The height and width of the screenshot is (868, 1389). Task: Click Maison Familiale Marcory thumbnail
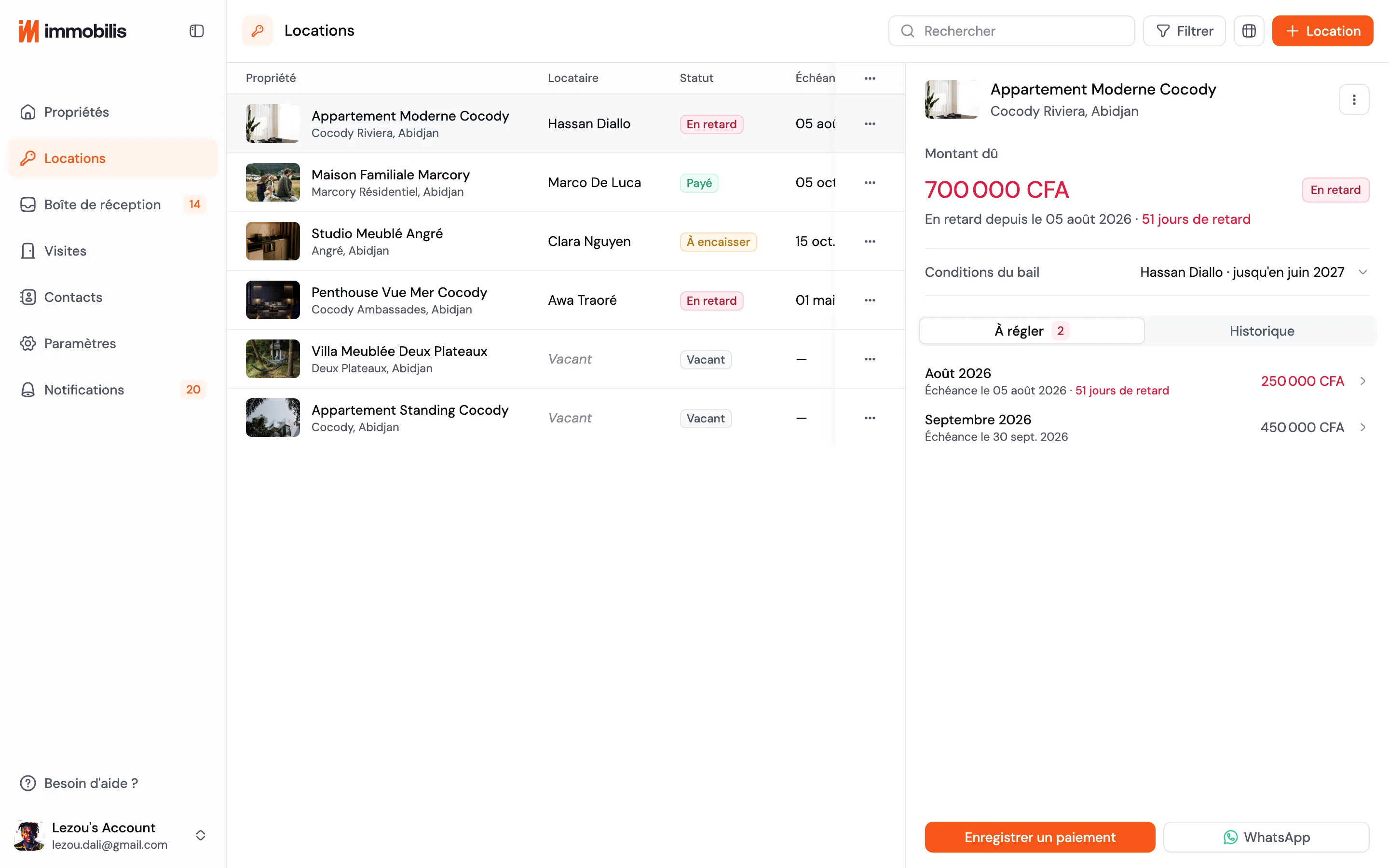272,183
